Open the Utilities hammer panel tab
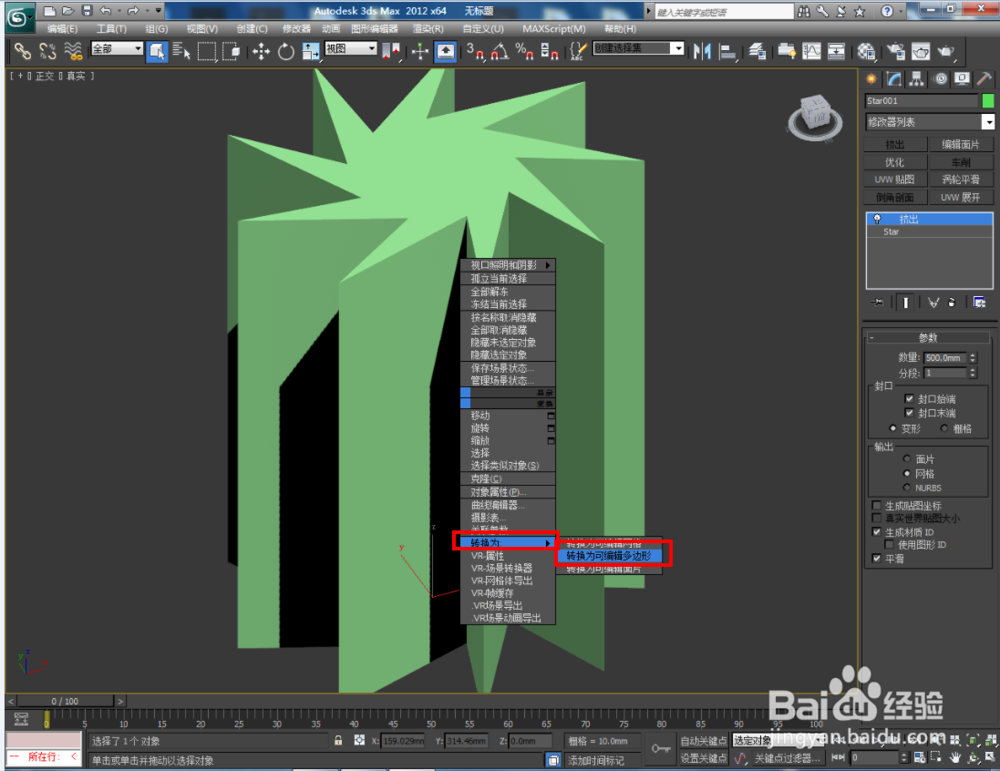This screenshot has width=1000, height=771. tap(984, 79)
